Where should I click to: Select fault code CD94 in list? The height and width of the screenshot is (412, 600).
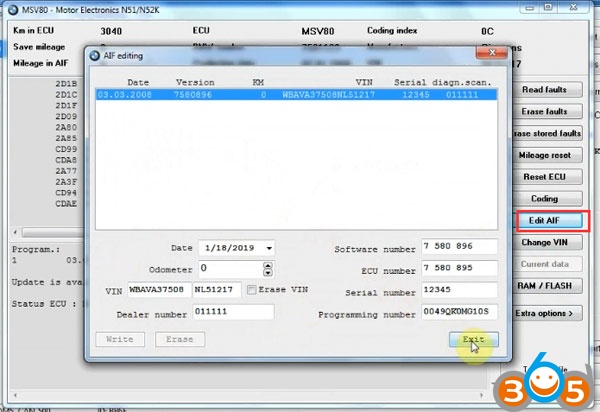click(x=66, y=192)
